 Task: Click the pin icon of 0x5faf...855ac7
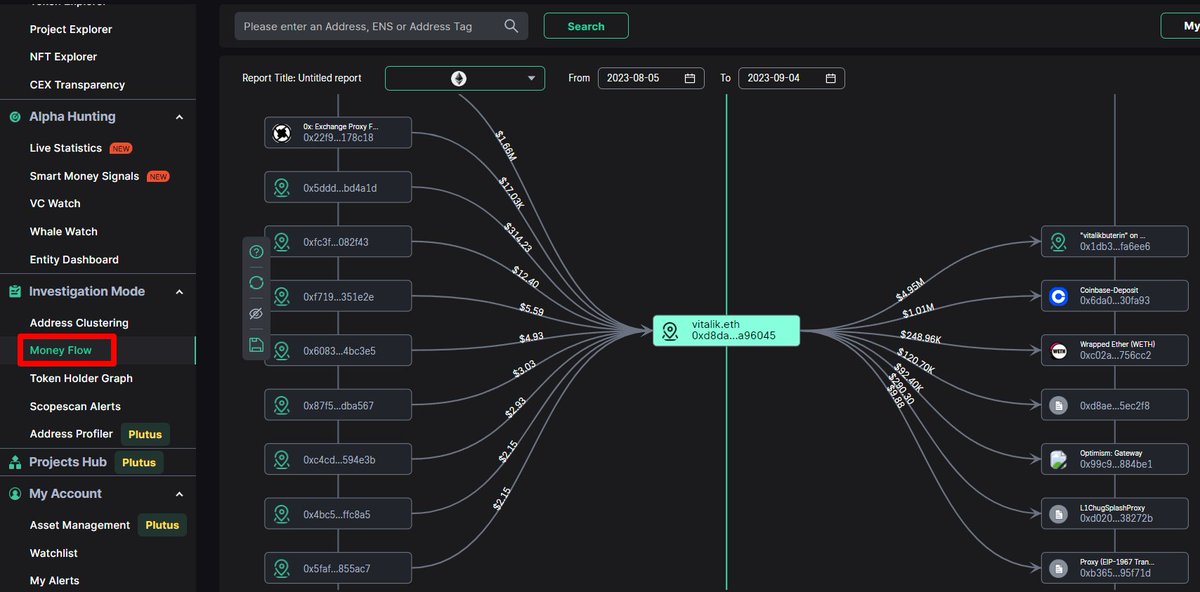(x=283, y=568)
